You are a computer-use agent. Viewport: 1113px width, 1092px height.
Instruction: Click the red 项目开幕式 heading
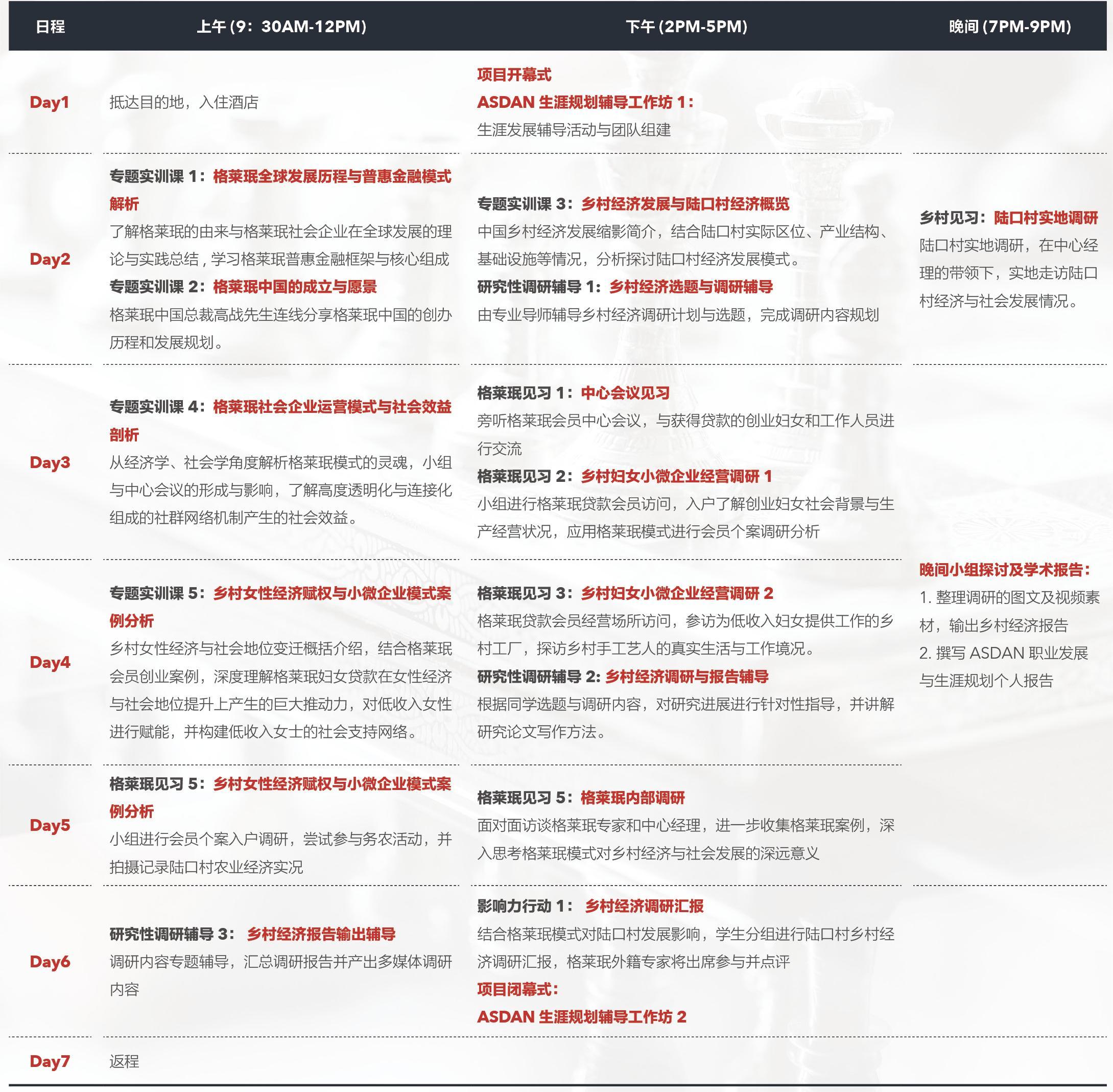point(514,75)
